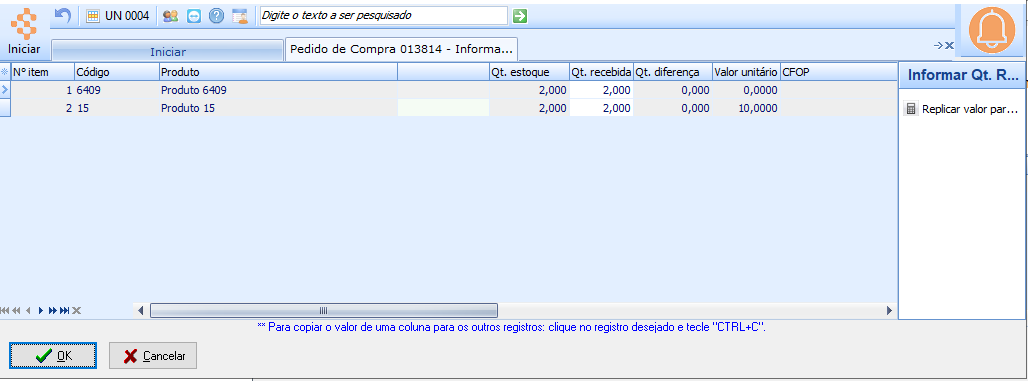Click the Produto column header

tap(279, 72)
